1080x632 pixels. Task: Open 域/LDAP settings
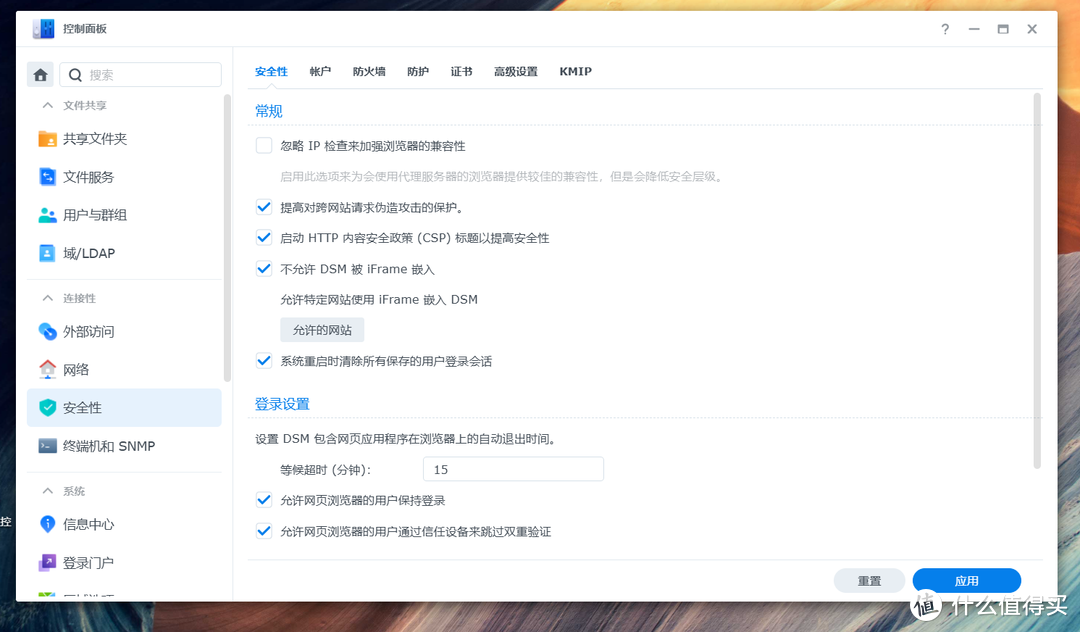(x=92, y=252)
